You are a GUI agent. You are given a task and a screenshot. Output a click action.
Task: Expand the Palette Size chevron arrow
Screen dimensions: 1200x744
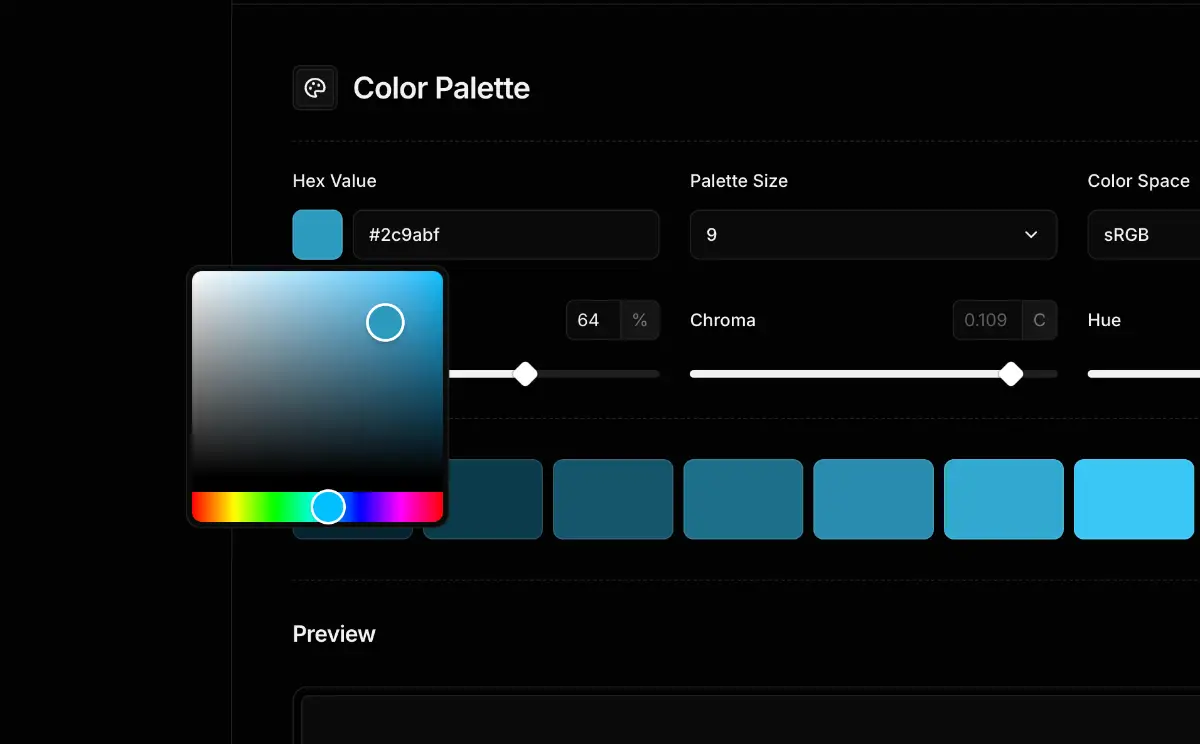pyautogui.click(x=1031, y=235)
